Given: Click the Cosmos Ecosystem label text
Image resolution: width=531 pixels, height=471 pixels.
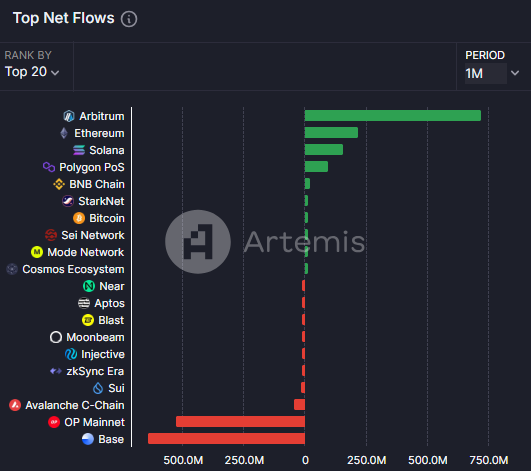Looking at the screenshot, I should [73, 269].
